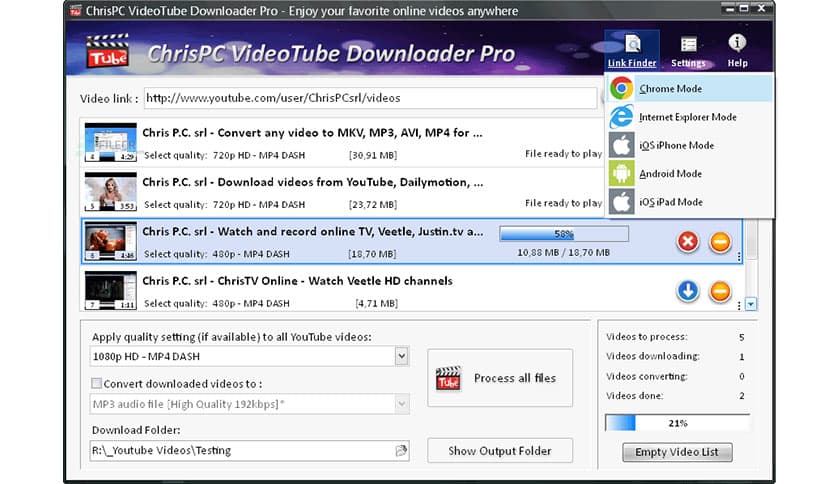Click File ready to play on second video
Image resolution: width=836 pixels, height=484 pixels.
564,203
